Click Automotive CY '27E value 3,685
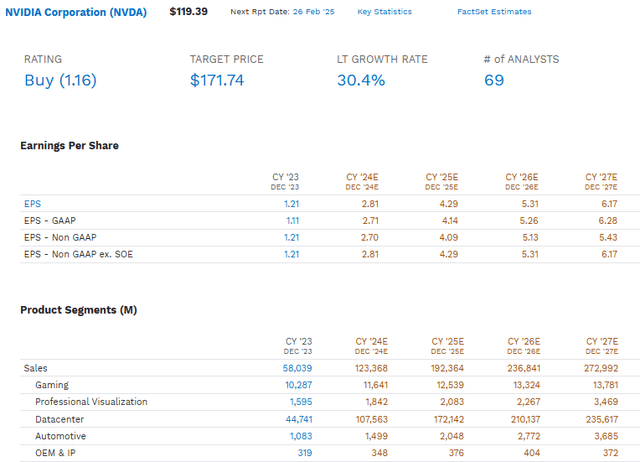The width and height of the screenshot is (640, 462). click(x=606, y=436)
